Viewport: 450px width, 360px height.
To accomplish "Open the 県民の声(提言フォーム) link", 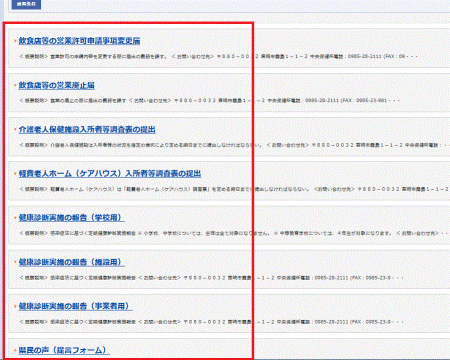I will coord(64,350).
